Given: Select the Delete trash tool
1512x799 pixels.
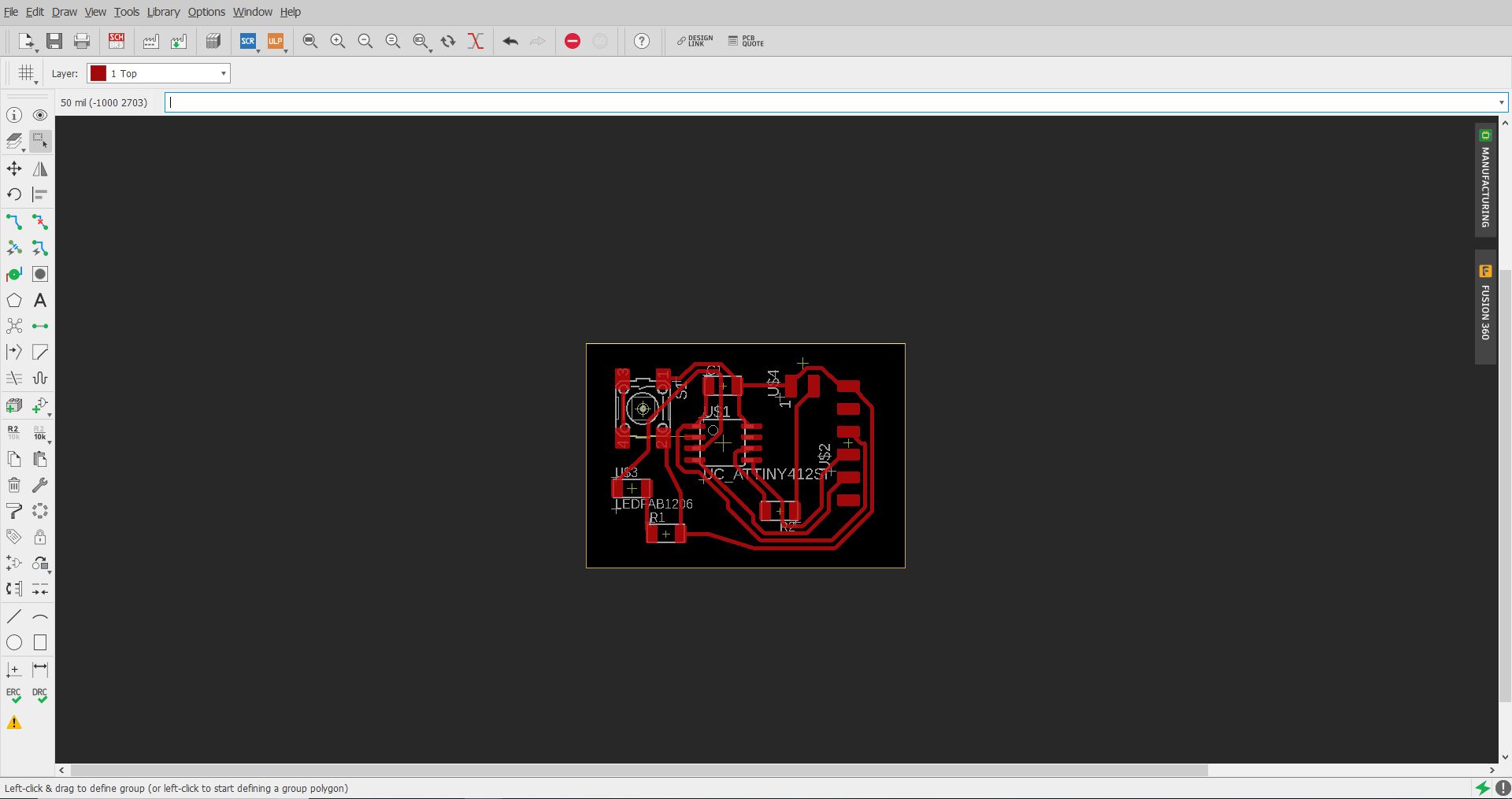Looking at the screenshot, I should 14,485.
